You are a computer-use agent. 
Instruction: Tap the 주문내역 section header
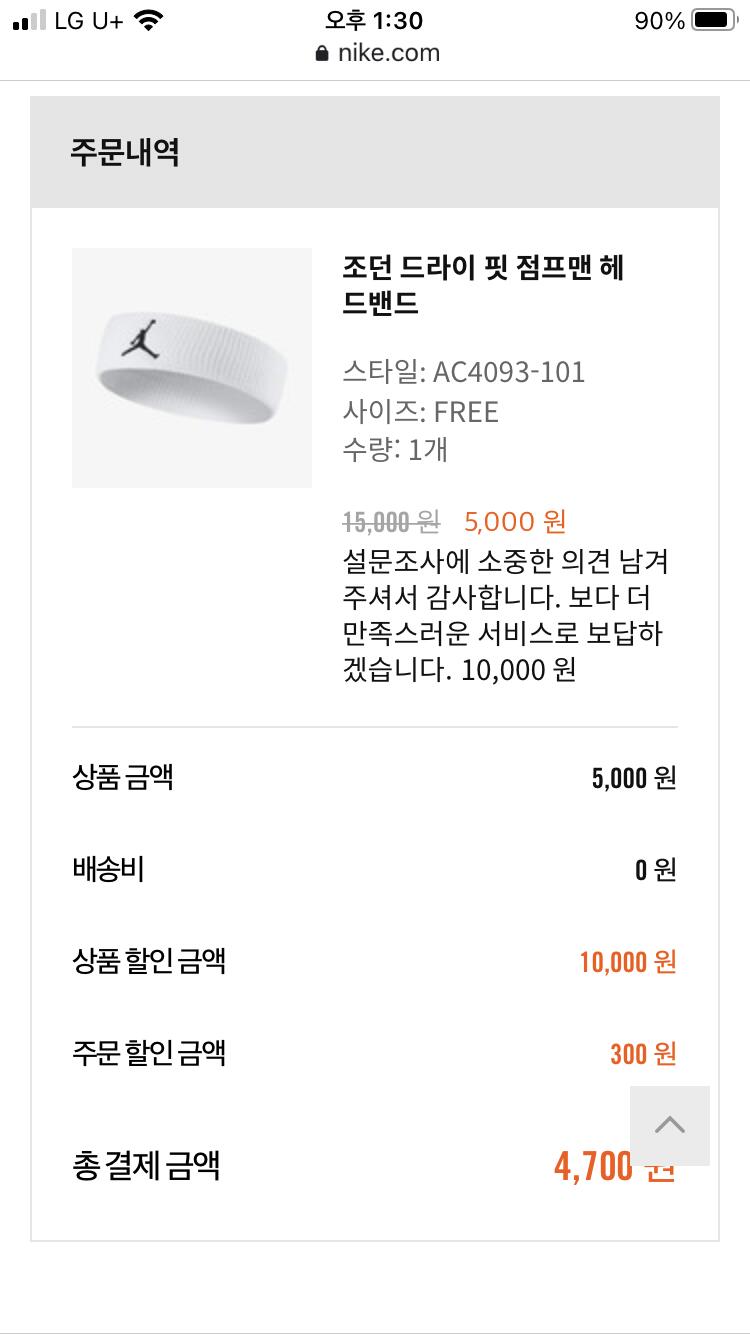[124, 152]
